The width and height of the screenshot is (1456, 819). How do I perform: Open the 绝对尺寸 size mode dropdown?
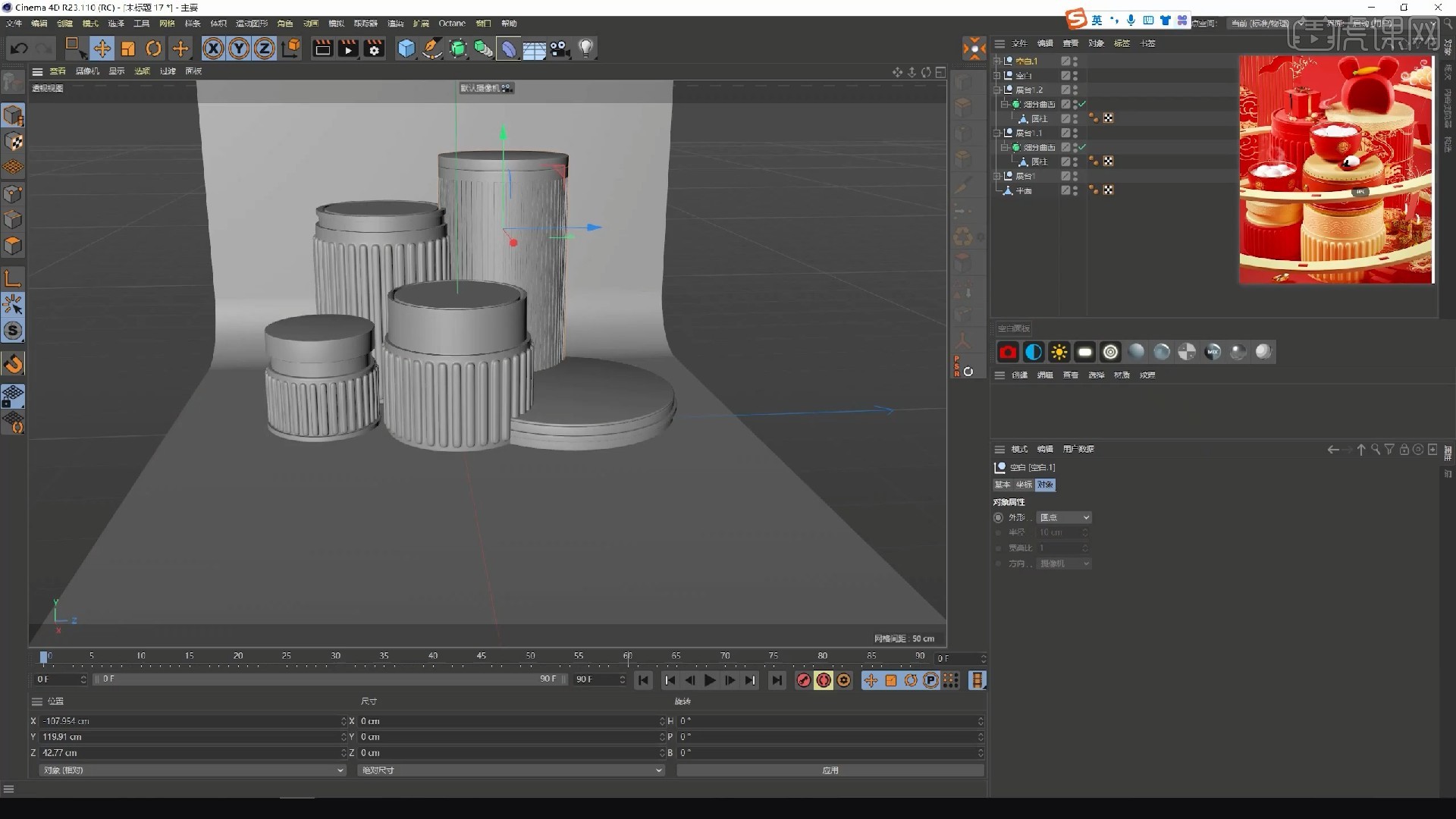pyautogui.click(x=510, y=770)
